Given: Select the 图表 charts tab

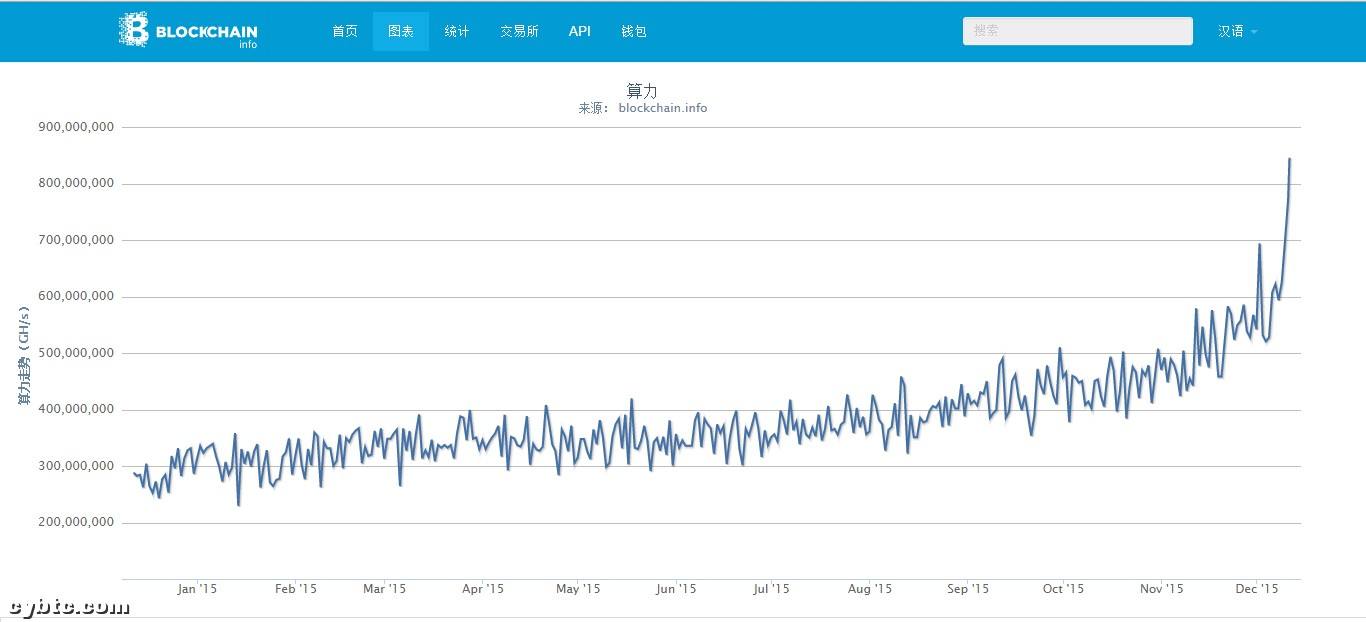Looking at the screenshot, I should click(x=401, y=31).
